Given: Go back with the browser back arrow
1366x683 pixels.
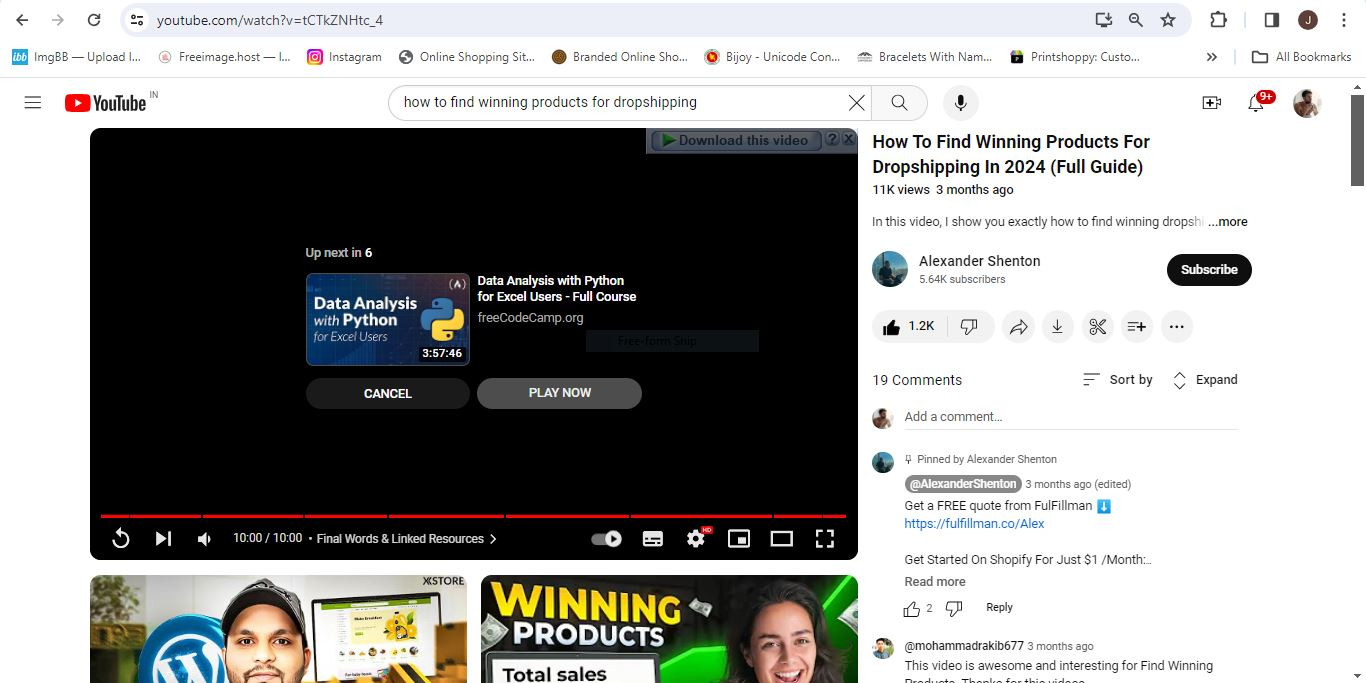Looking at the screenshot, I should [22, 20].
